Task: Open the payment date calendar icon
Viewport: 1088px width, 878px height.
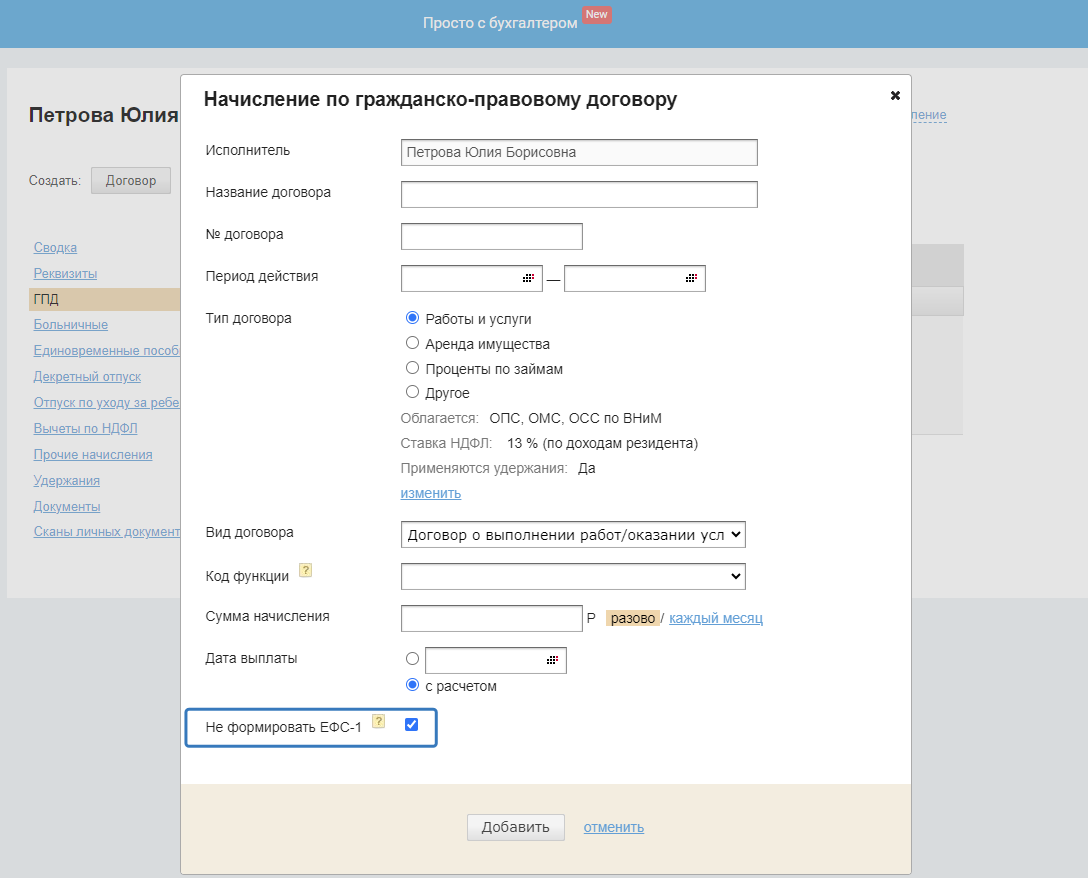Action: pos(552,660)
